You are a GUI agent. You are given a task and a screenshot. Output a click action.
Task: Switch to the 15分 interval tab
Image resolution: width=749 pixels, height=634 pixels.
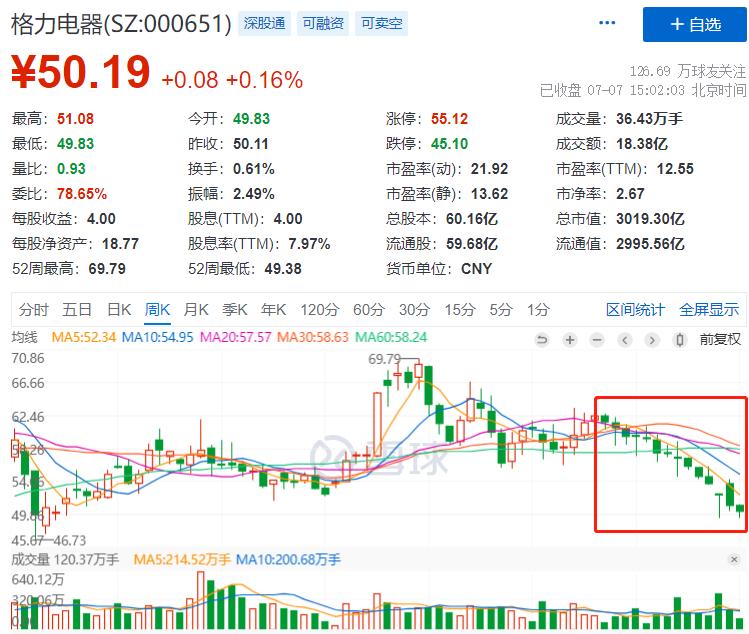[x=460, y=310]
